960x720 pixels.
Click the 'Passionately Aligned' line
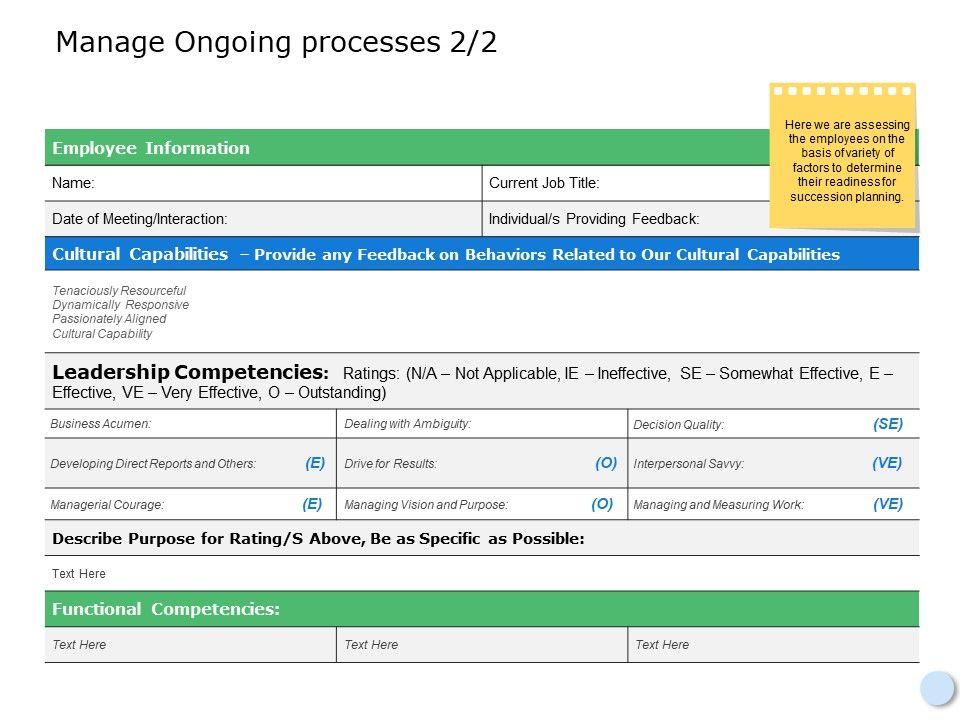pos(109,319)
